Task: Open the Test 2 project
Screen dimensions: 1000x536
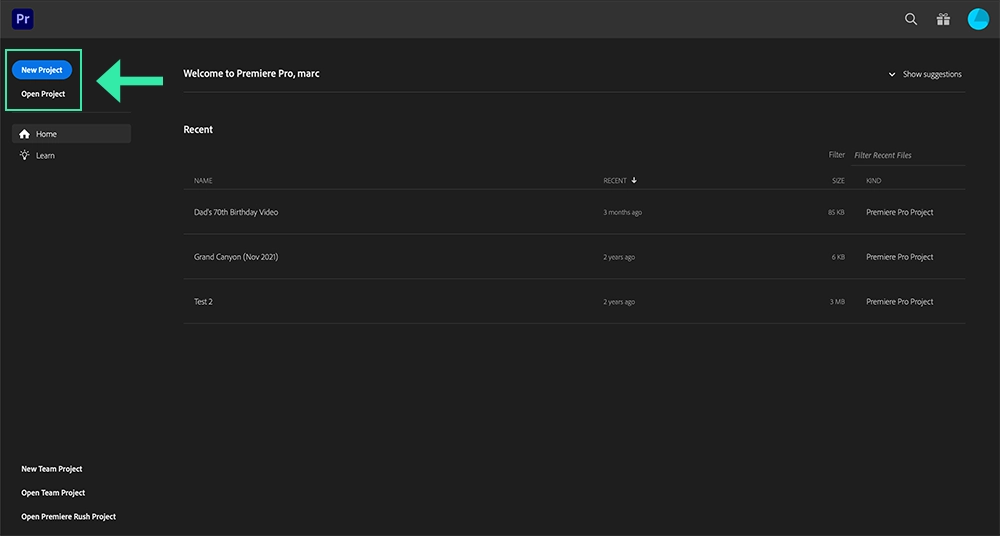Action: click(203, 301)
